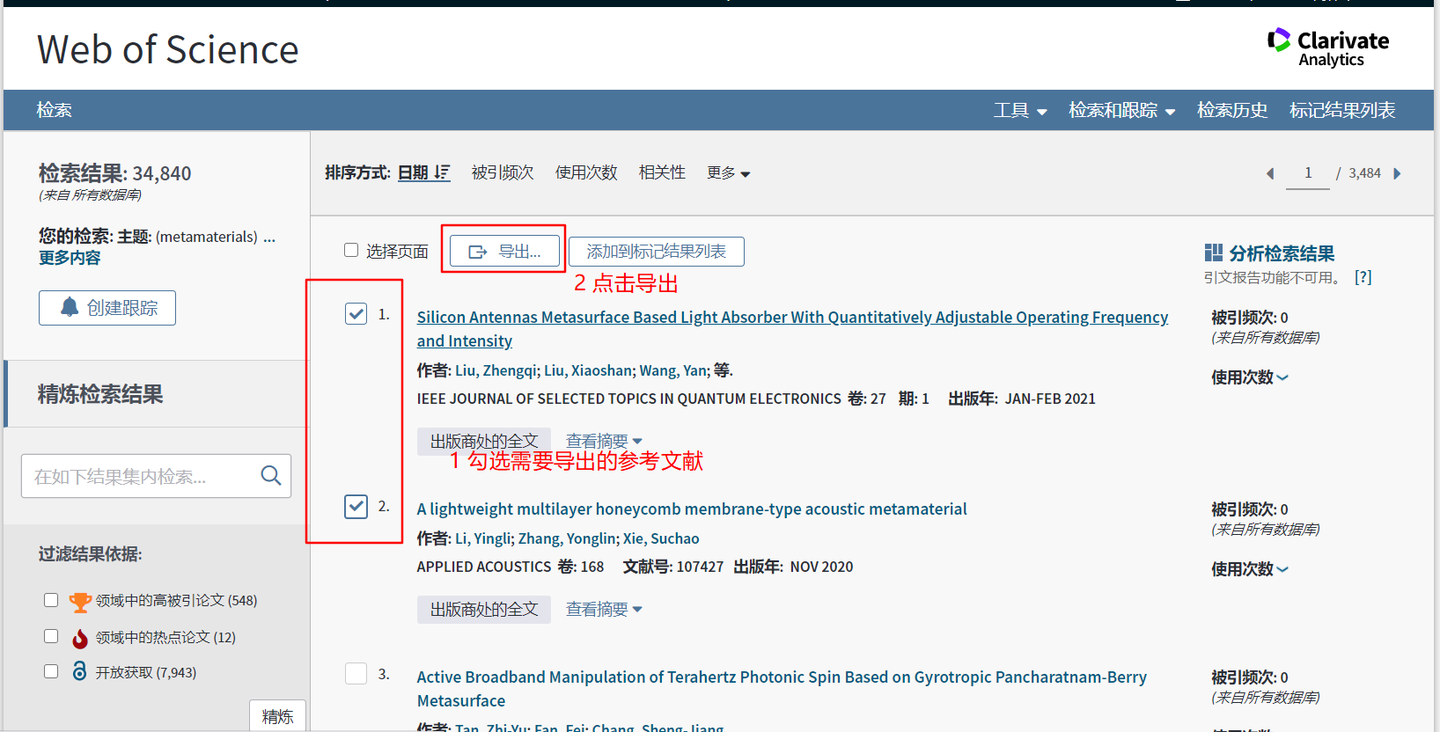The width and height of the screenshot is (1440, 732).
Task: Expand the 更多 sort options dropdown
Action: [x=728, y=172]
